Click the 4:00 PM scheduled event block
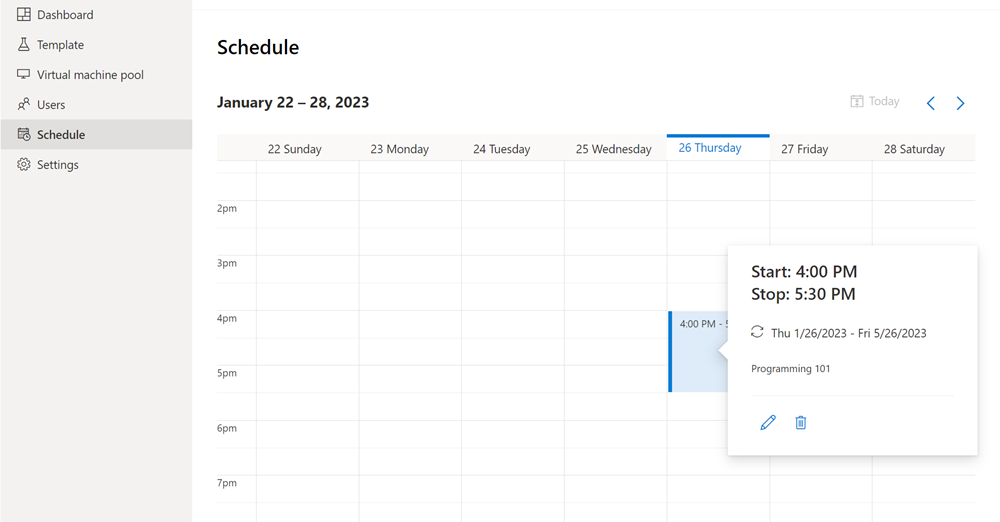 point(698,351)
